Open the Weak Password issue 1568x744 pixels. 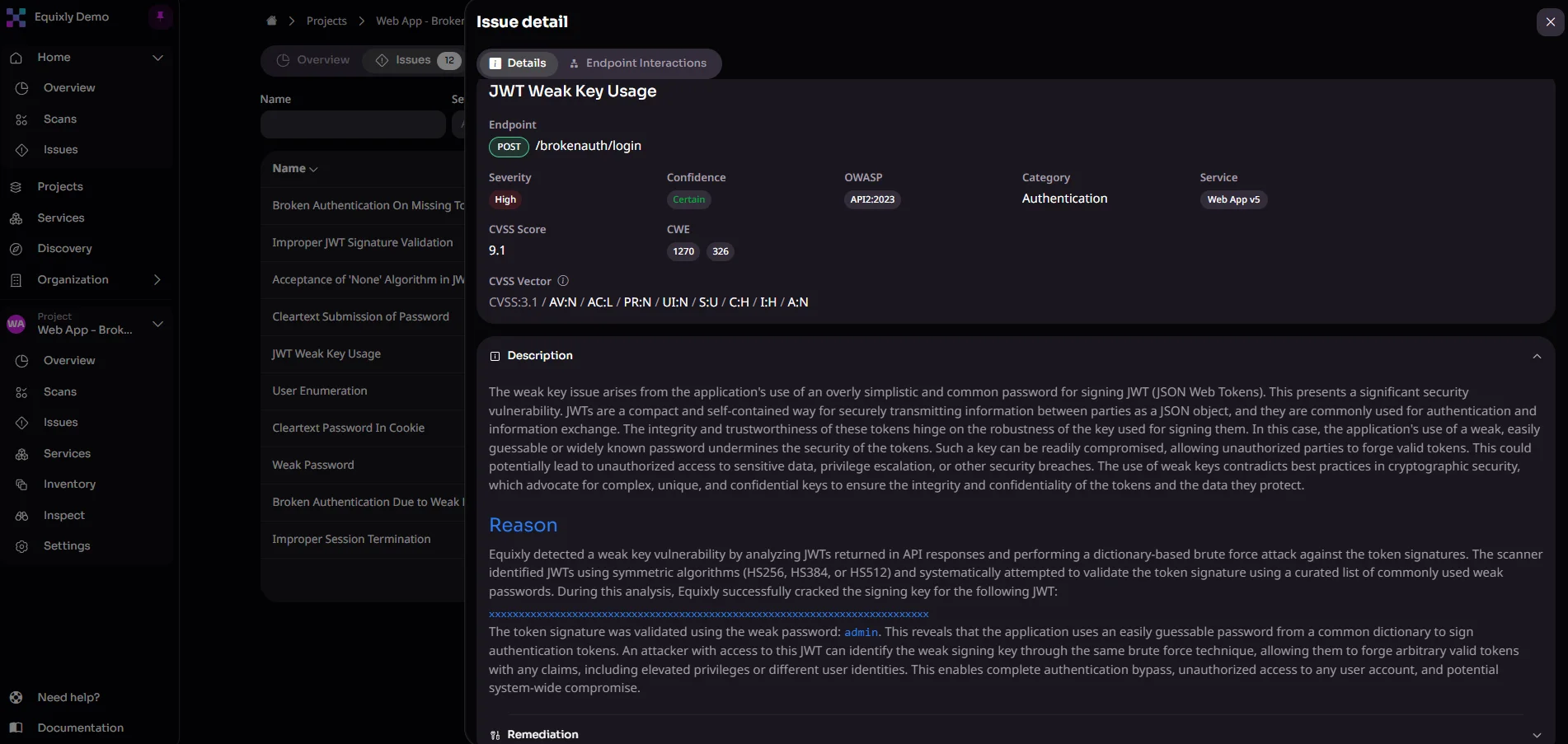pos(364,466)
